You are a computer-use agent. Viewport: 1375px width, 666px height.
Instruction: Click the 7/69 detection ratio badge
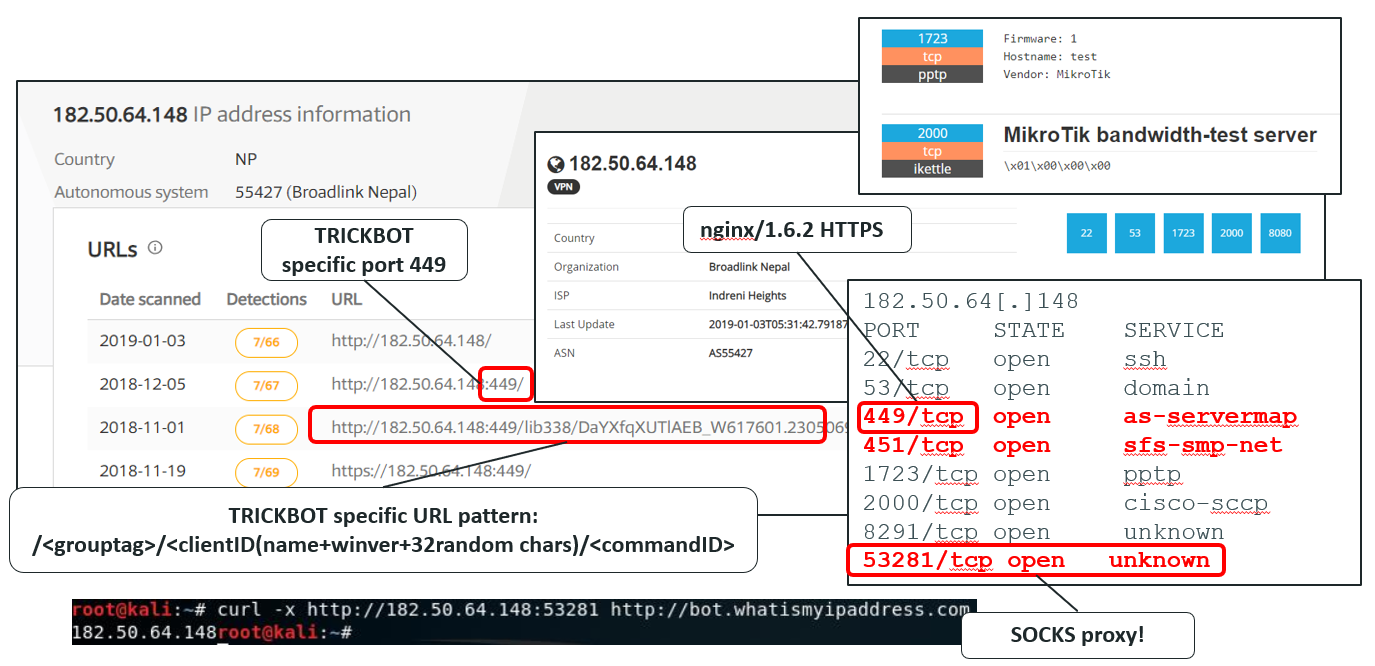pyautogui.click(x=266, y=472)
